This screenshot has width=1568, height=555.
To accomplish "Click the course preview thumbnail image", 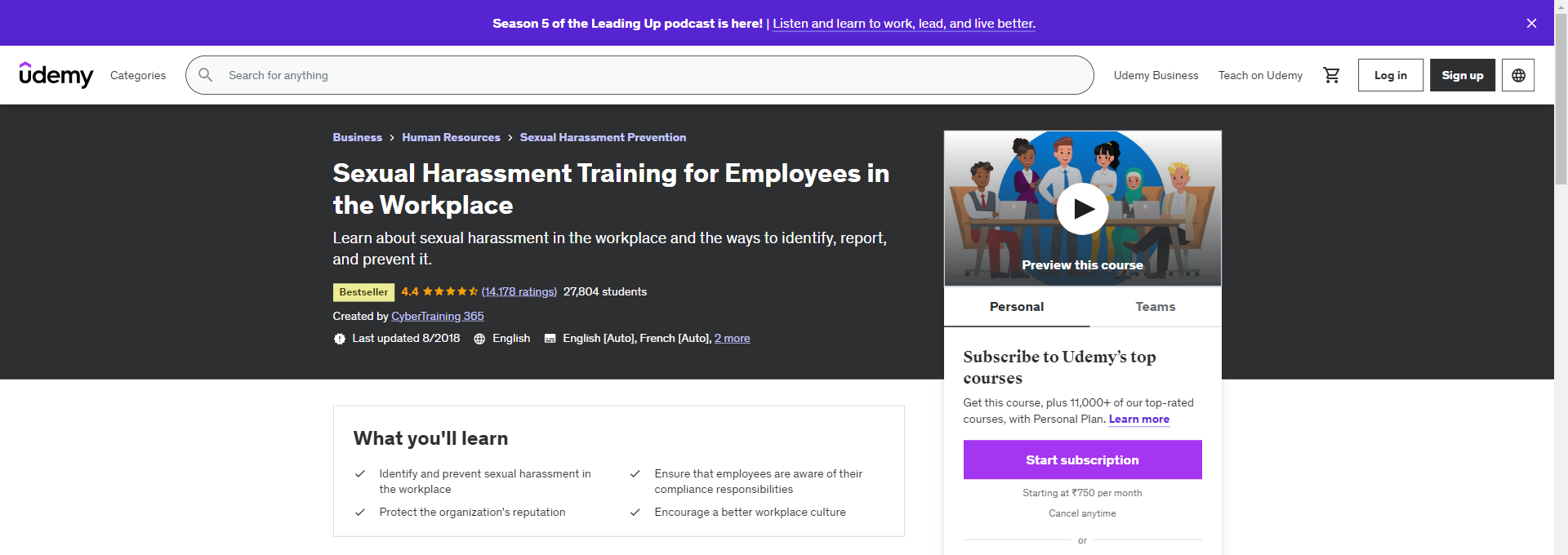I will [x=1082, y=208].
